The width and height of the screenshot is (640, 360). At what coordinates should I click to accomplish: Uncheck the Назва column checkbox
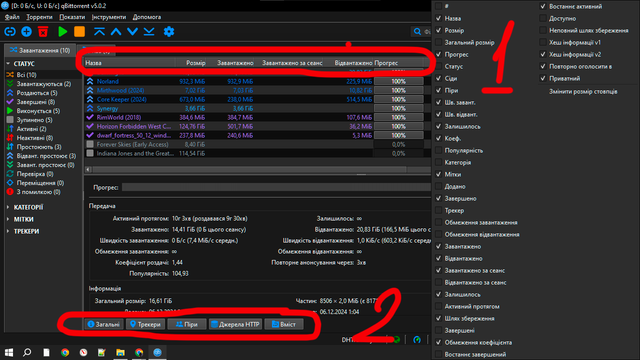click(x=438, y=18)
